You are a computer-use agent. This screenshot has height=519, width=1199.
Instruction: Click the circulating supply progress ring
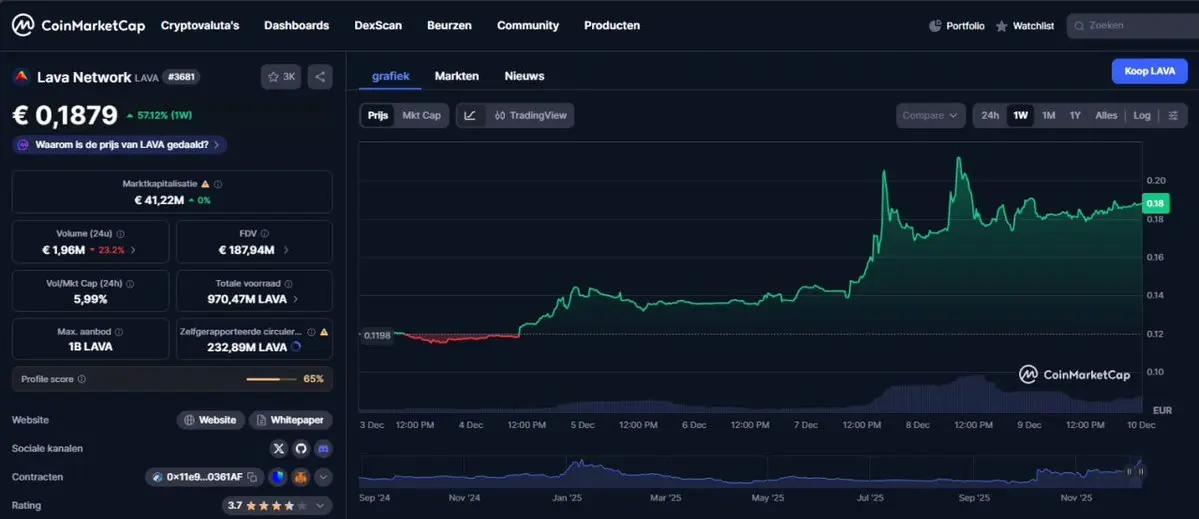coord(296,347)
